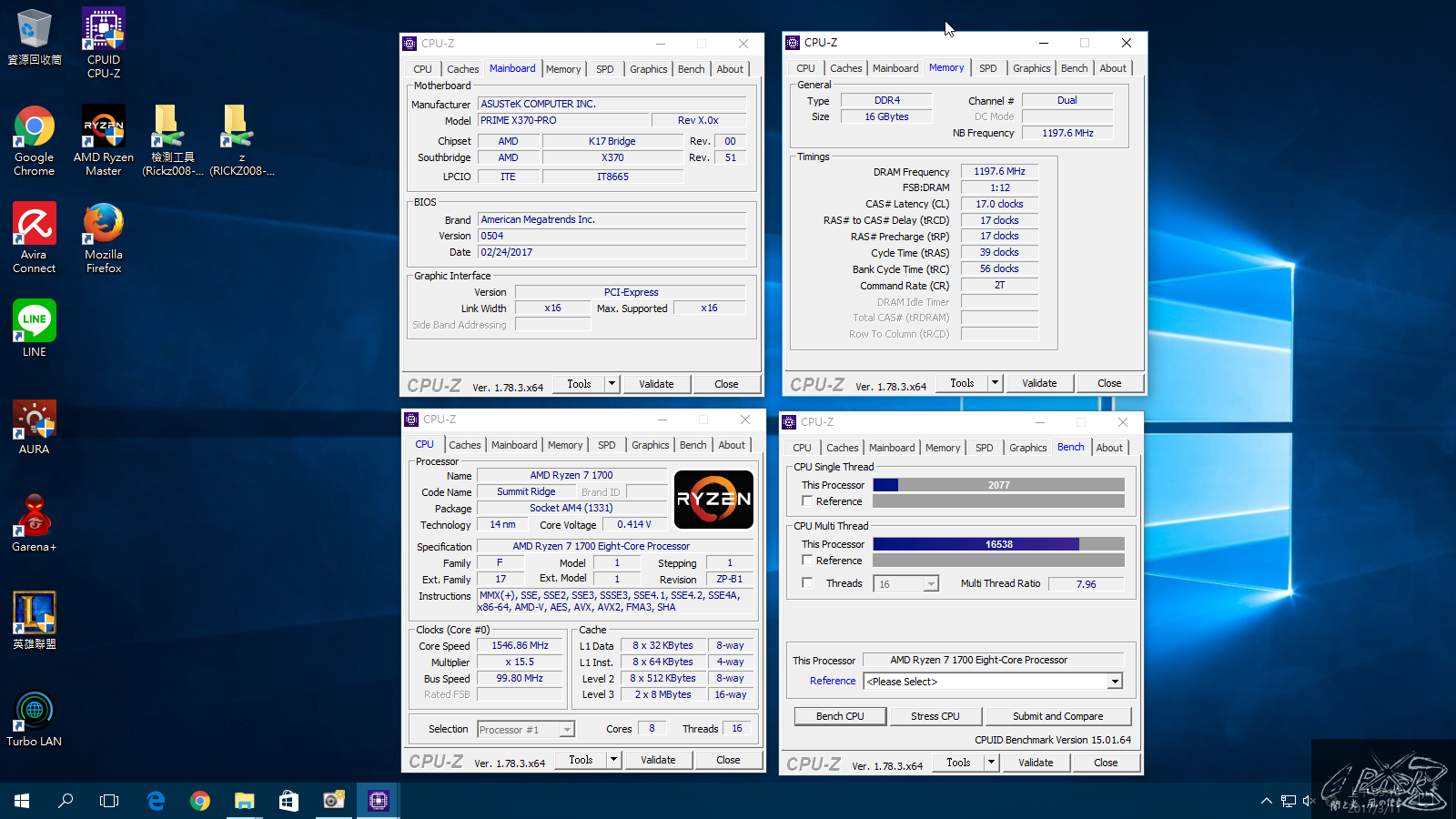Click Tools button in the CPU window

581,760
